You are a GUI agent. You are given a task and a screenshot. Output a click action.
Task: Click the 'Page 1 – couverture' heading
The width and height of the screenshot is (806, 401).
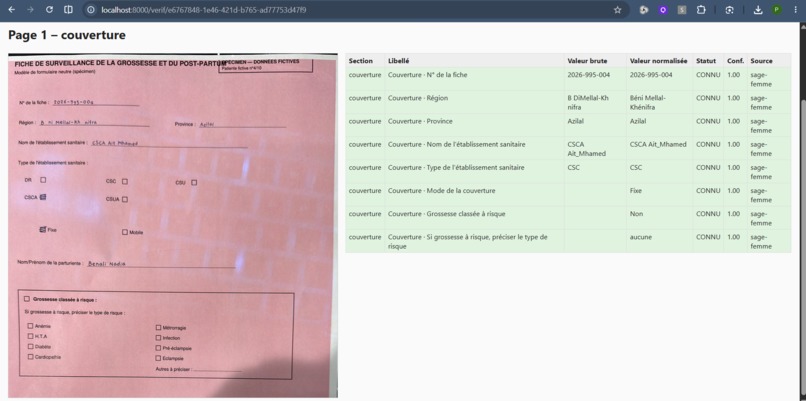pos(67,35)
